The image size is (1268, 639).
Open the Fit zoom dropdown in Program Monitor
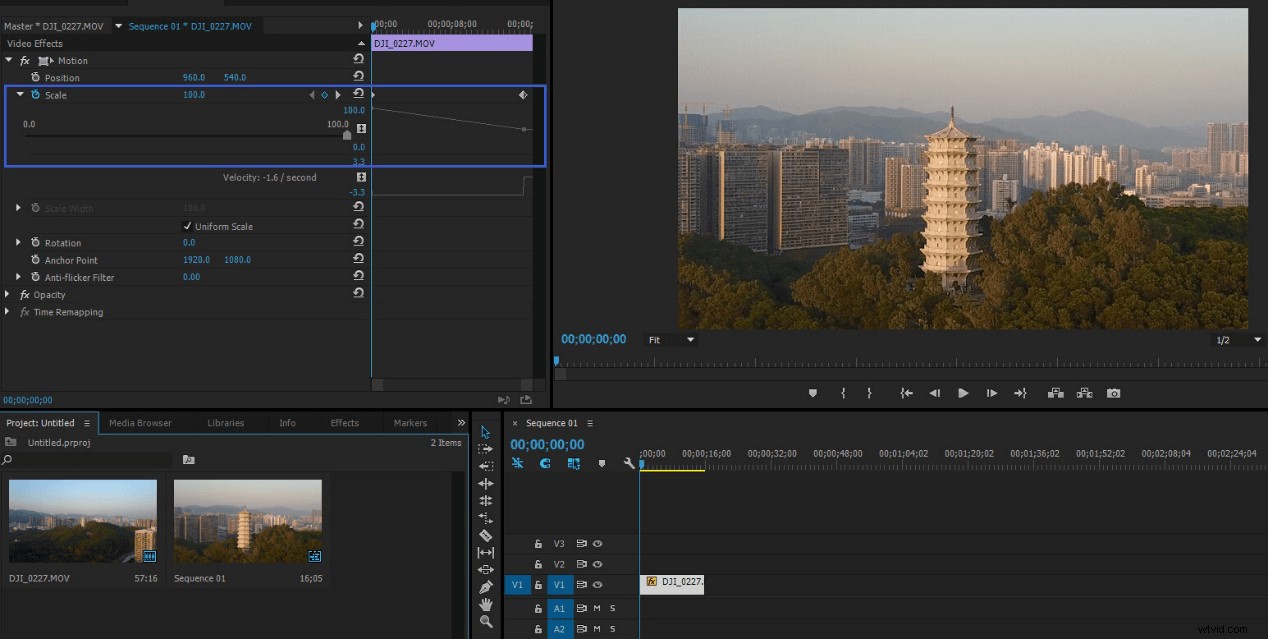(x=668, y=339)
